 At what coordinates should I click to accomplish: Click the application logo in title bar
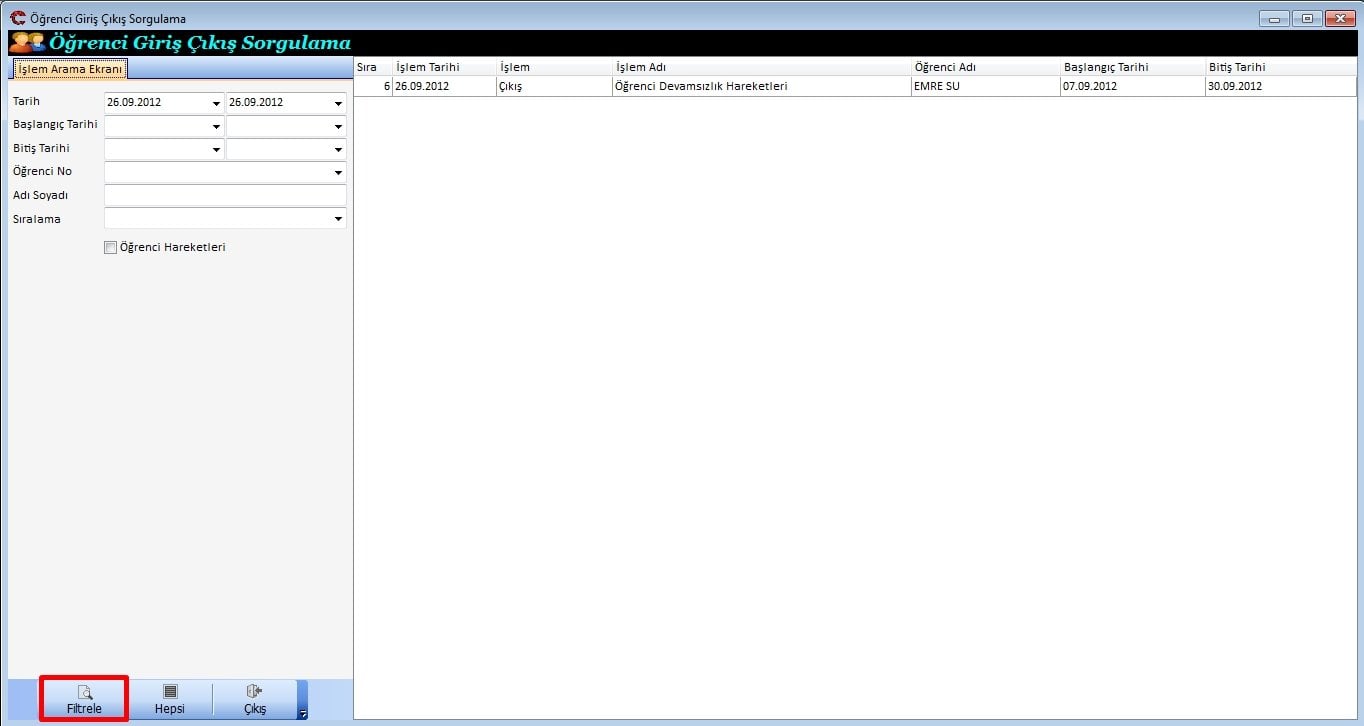[17, 18]
